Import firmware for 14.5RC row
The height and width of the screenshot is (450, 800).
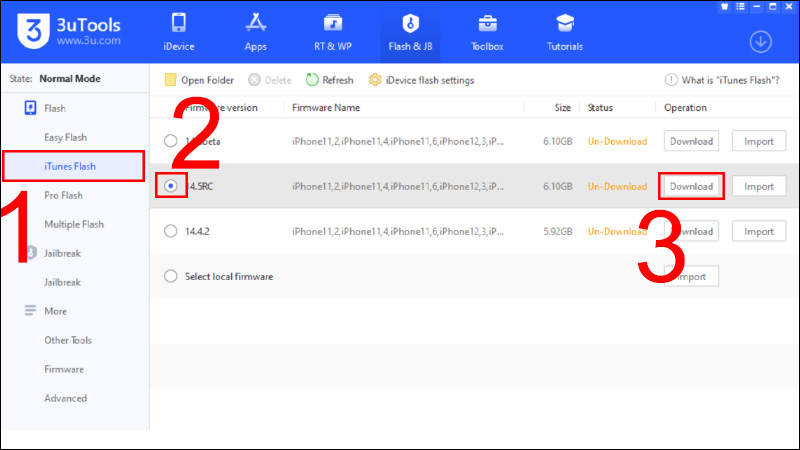tap(759, 186)
